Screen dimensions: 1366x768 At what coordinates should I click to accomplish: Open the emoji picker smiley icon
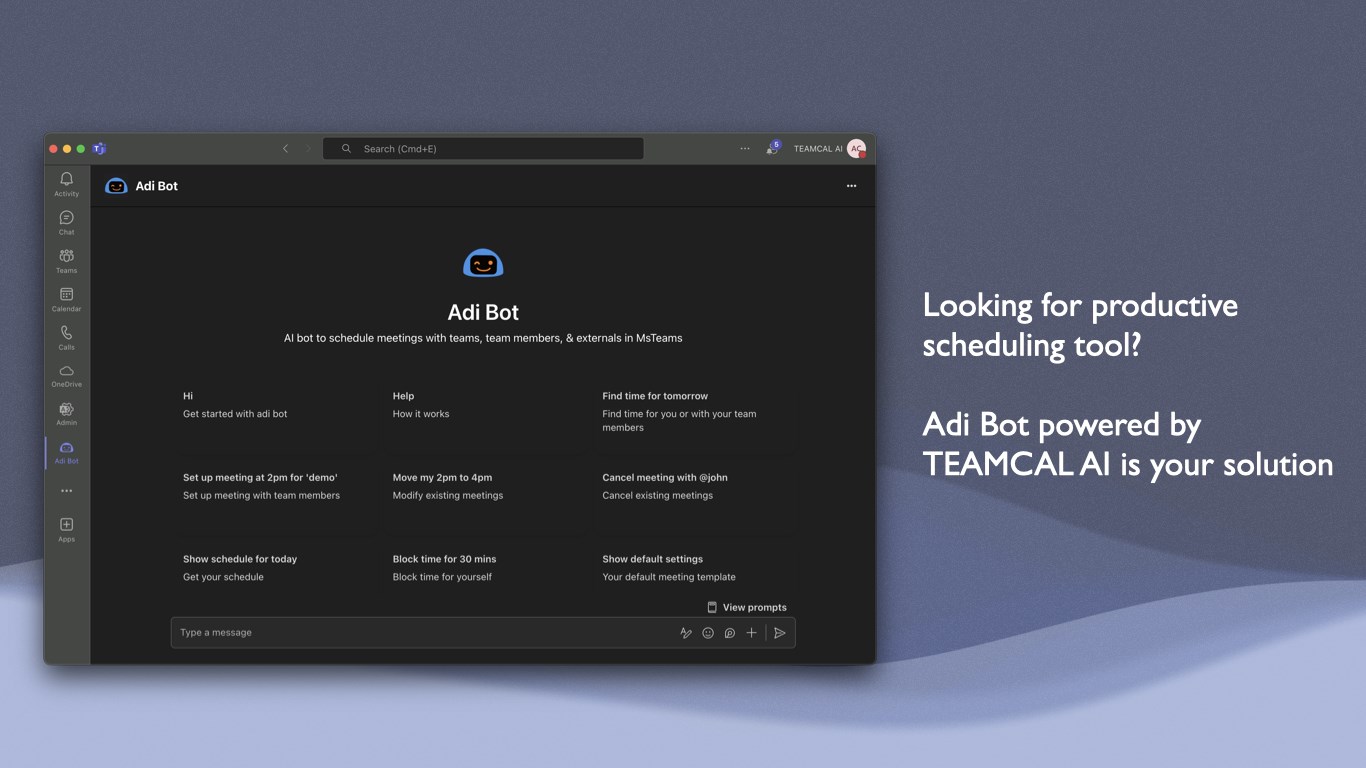(x=708, y=633)
